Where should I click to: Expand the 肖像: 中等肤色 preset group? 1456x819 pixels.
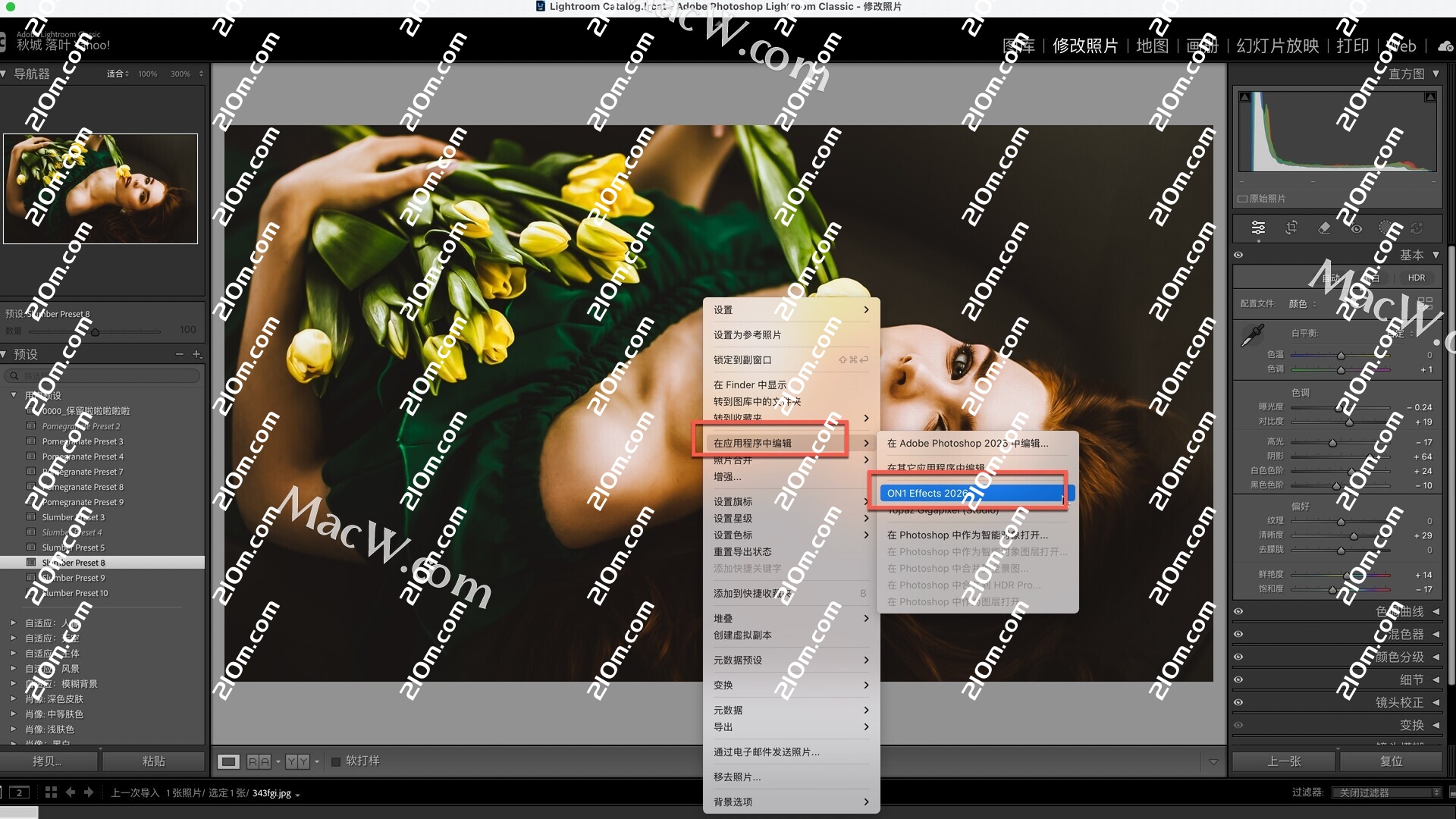click(13, 714)
